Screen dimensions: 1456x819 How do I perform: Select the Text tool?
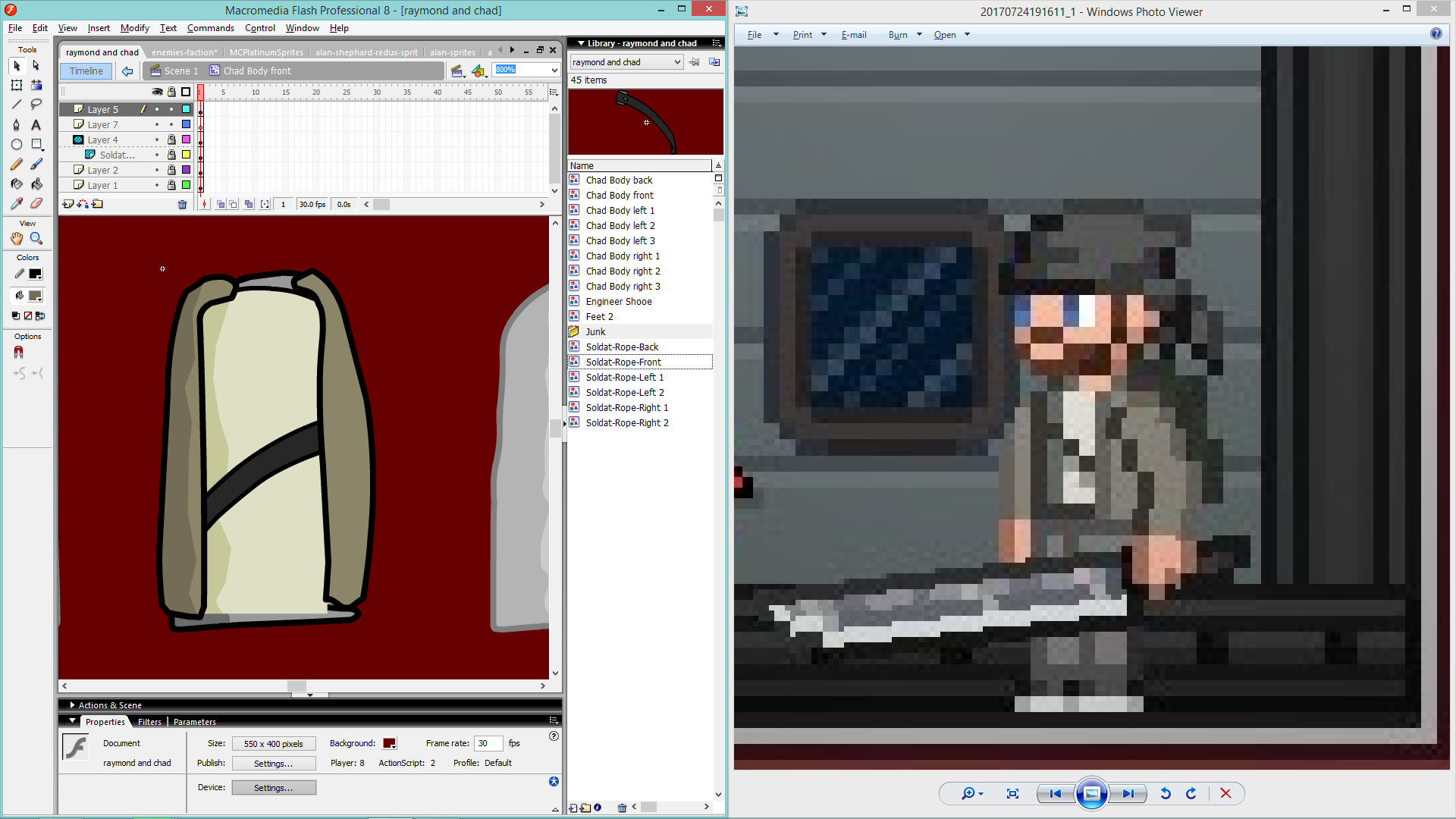point(36,125)
